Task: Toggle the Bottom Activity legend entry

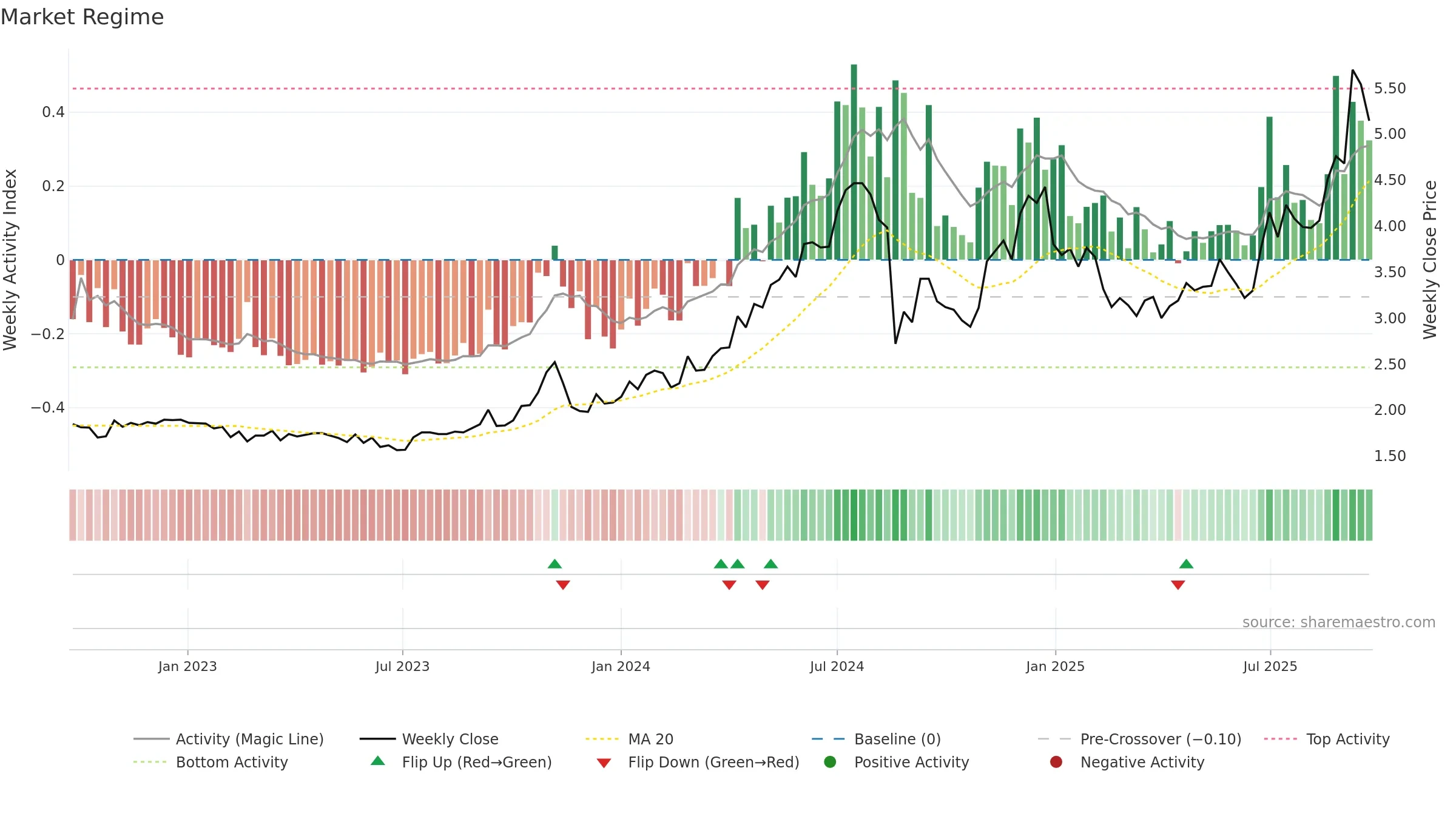Action: click(211, 762)
